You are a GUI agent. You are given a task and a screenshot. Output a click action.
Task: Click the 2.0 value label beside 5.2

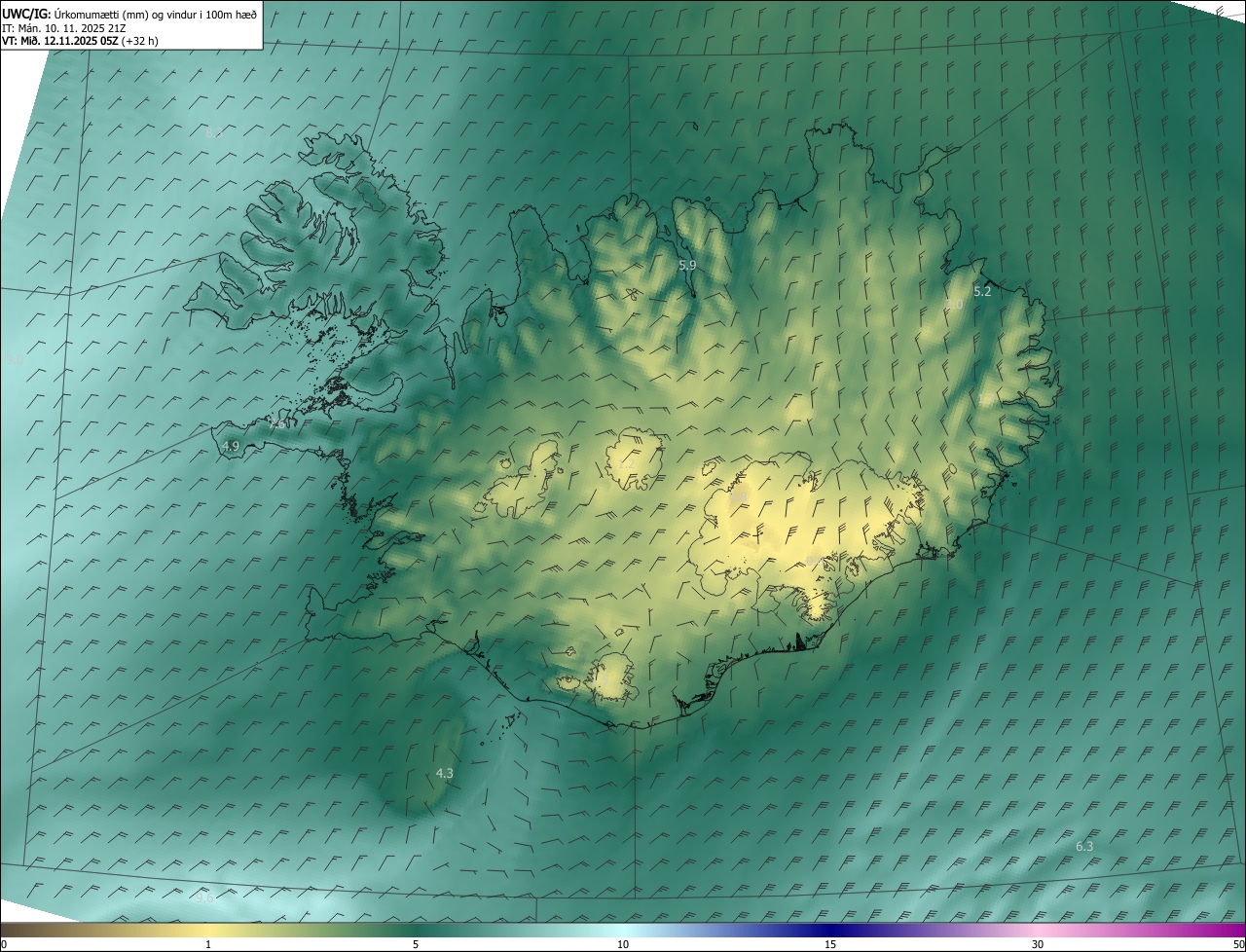pyautogui.click(x=954, y=305)
